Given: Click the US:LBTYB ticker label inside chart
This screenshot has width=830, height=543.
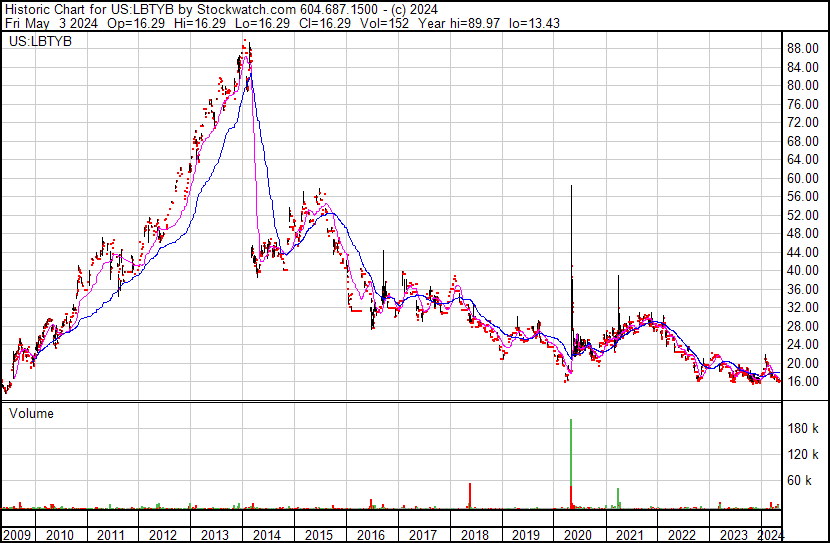Looking at the screenshot, I should coord(37,43).
